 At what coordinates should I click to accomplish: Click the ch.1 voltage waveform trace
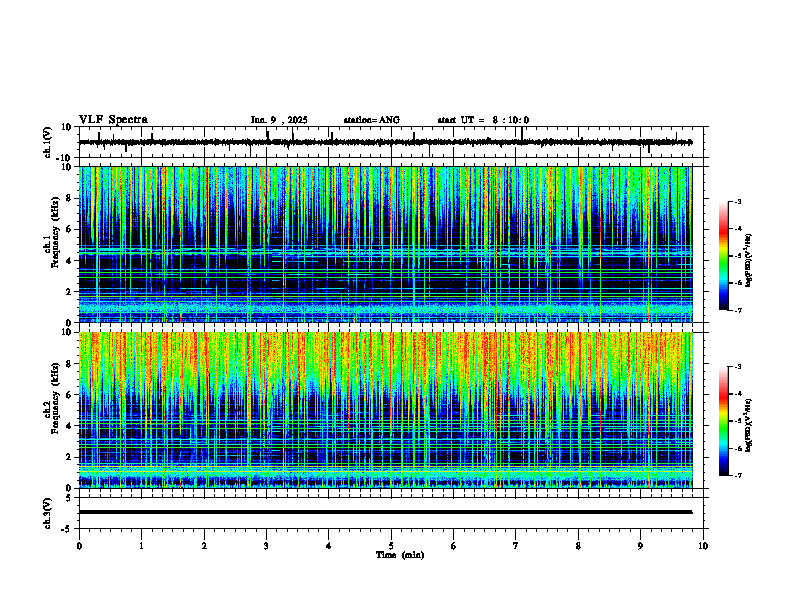tap(385, 142)
